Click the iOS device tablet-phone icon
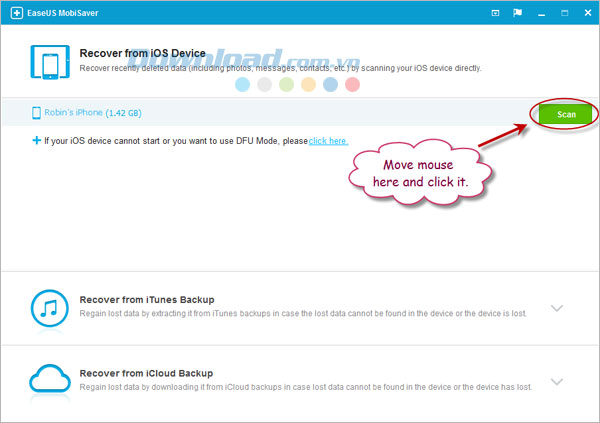This screenshot has width=600, height=423. click(50, 62)
